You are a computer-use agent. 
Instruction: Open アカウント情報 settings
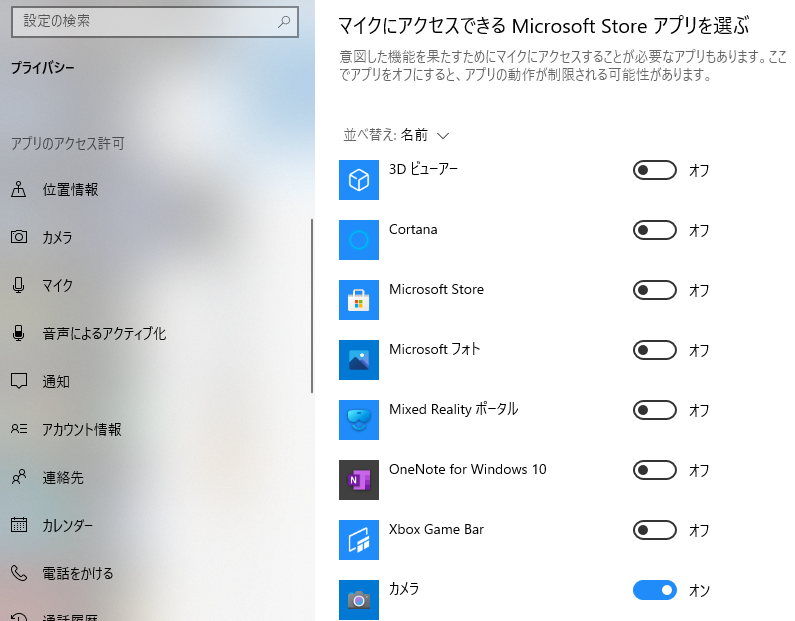tap(155, 429)
